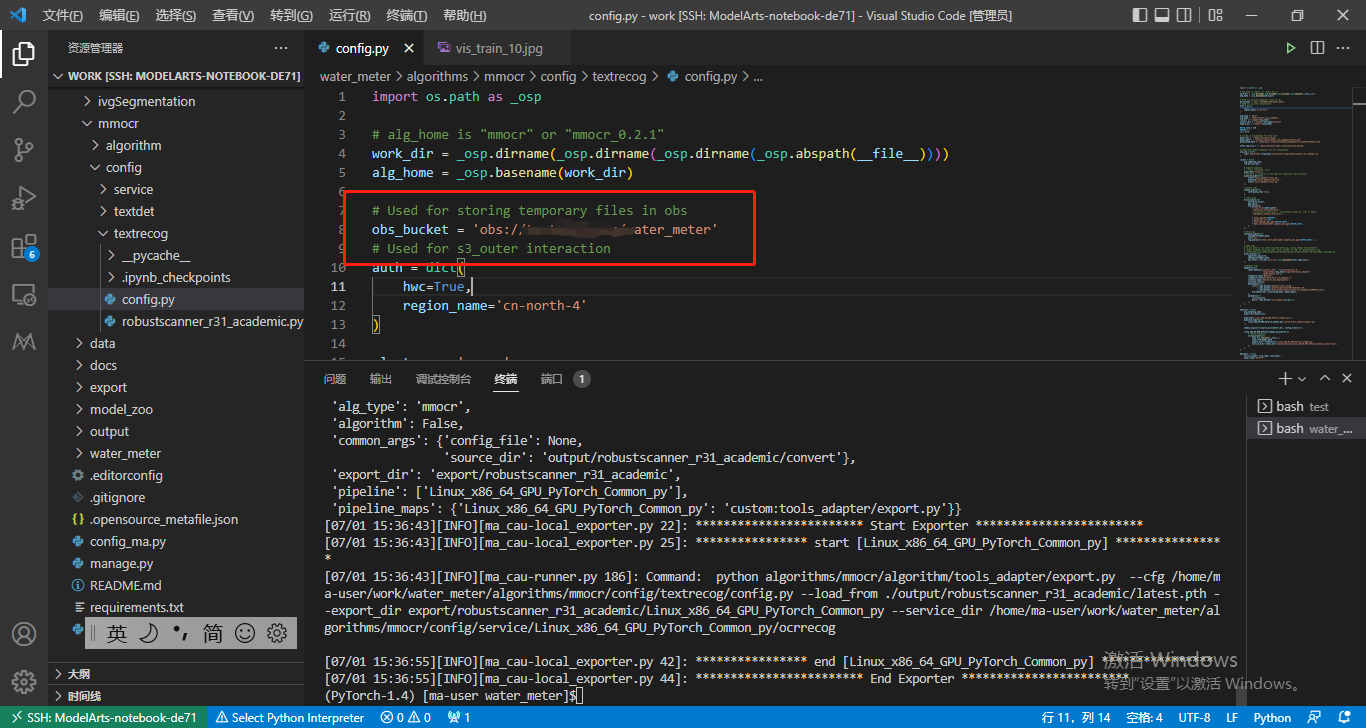
Task: Collapse the textrecog folder
Action: [x=176, y=233]
